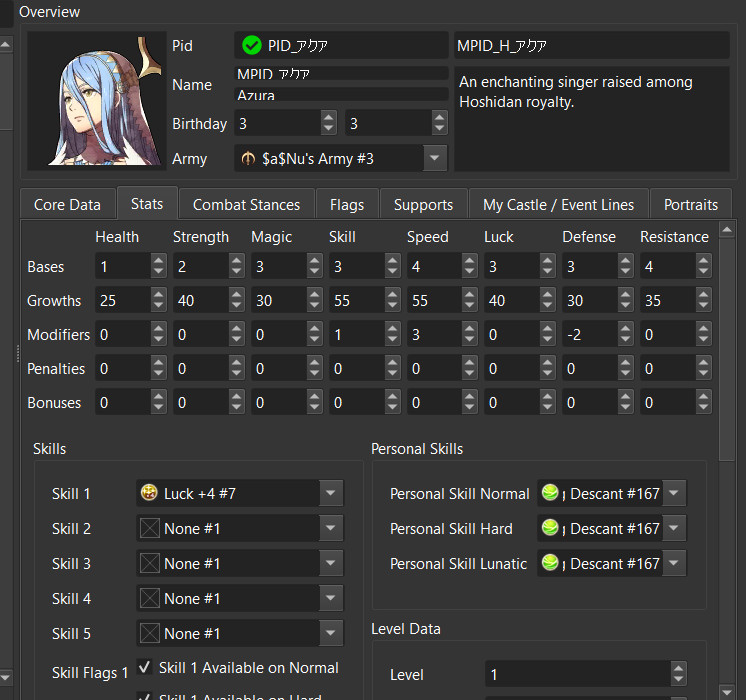
Task: Increase Bonuses Luck value
Action: click(548, 397)
